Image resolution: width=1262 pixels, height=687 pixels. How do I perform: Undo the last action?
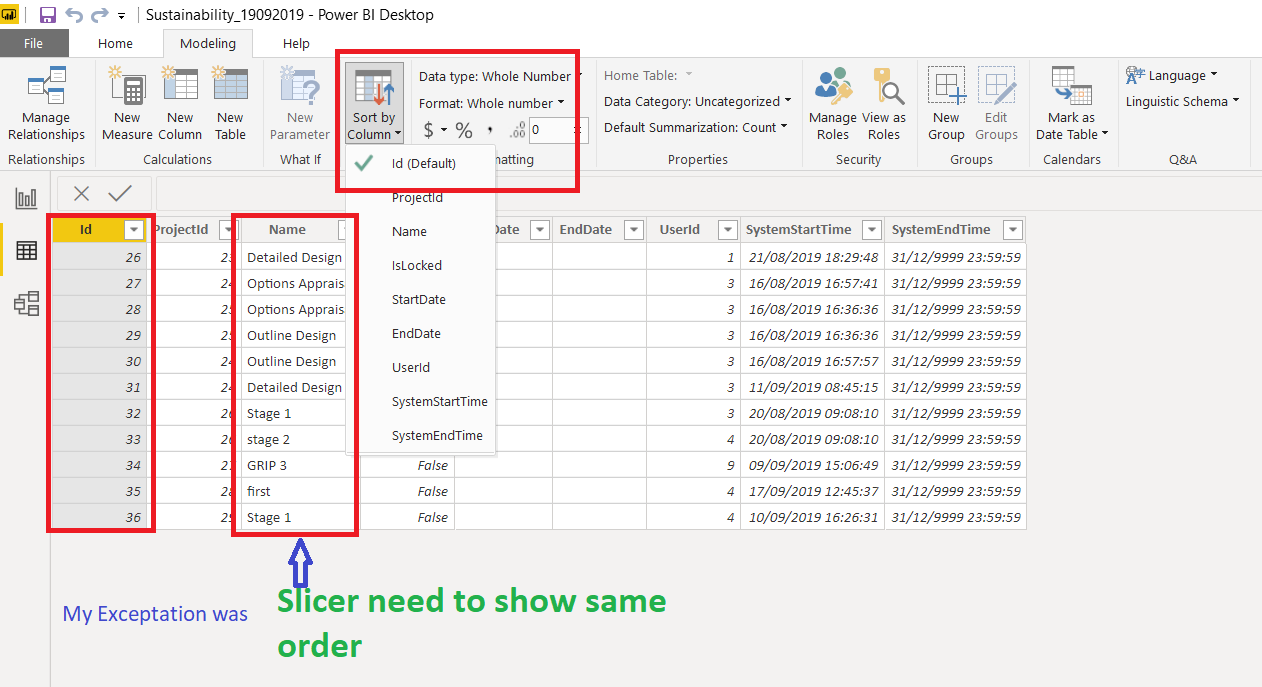74,15
